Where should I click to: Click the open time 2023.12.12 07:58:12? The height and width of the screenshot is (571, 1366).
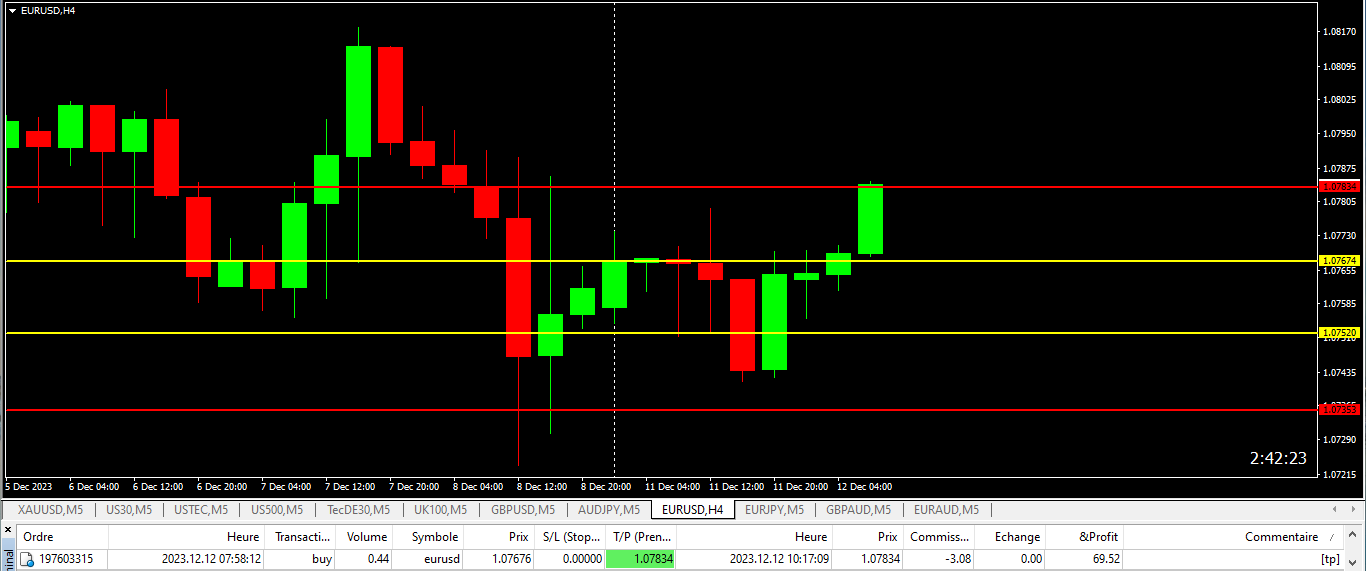[x=212, y=559]
